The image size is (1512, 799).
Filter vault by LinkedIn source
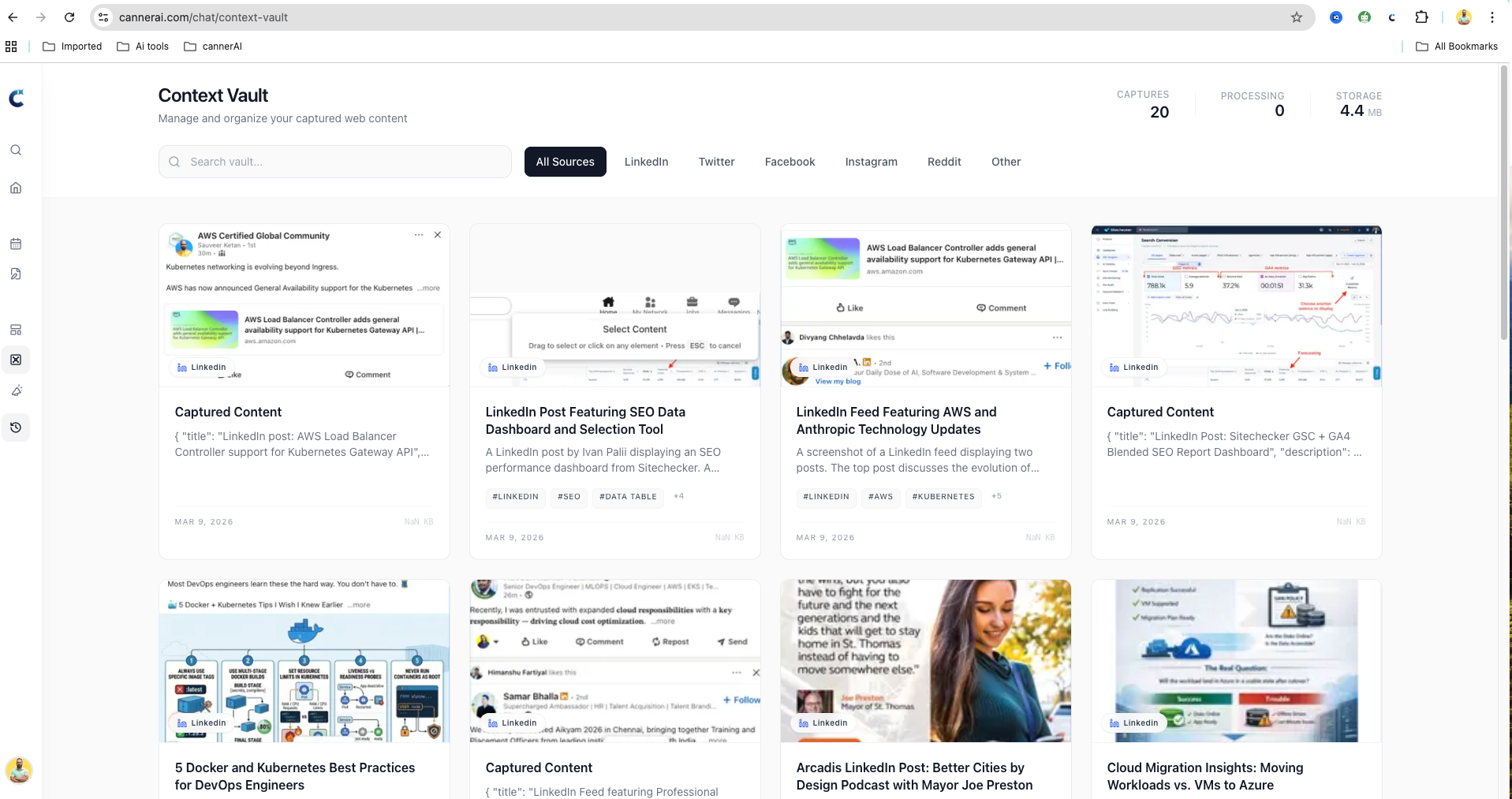(646, 162)
